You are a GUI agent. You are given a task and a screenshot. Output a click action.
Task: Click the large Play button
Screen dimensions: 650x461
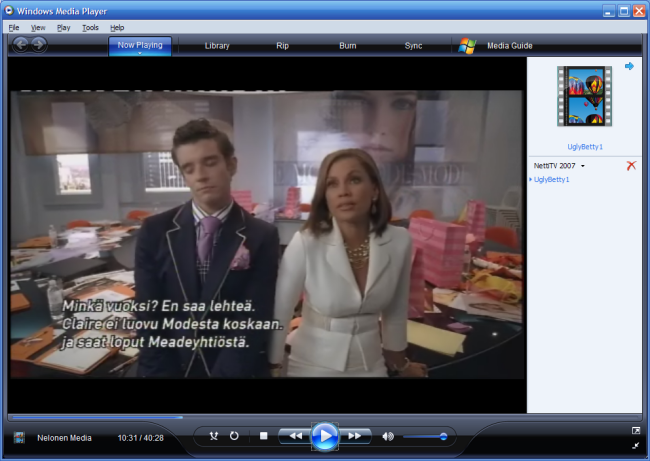coord(325,436)
